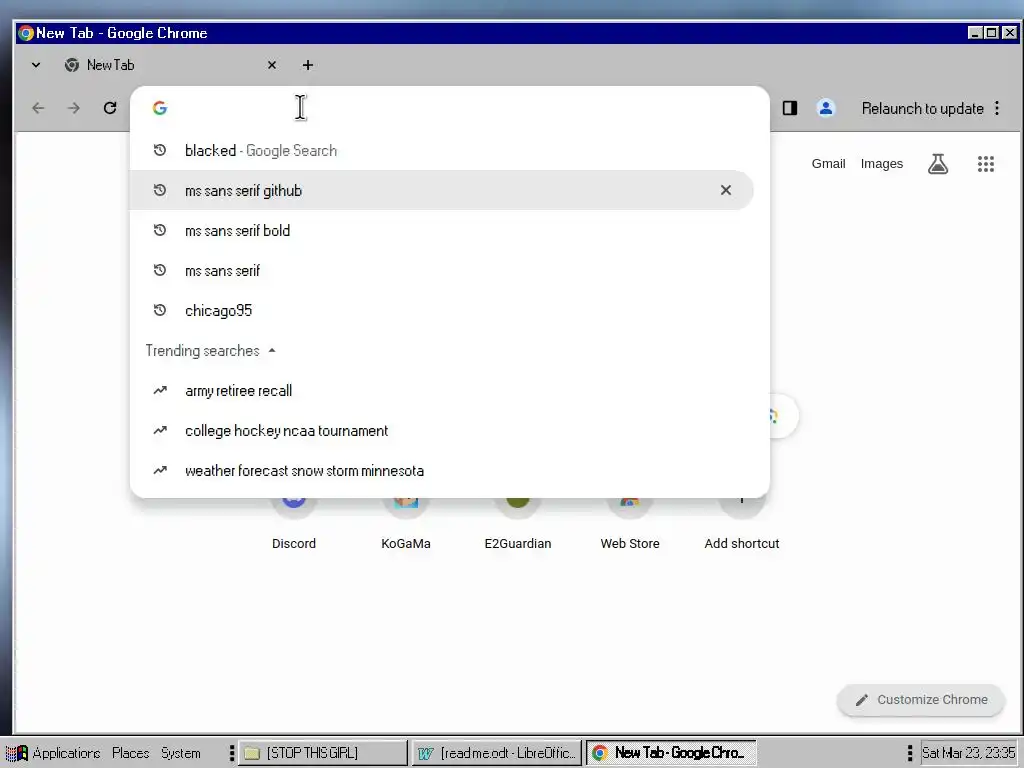Screen dimensions: 1024x768
Task: Click the Google logo in the address bar
Action: [x=160, y=108]
